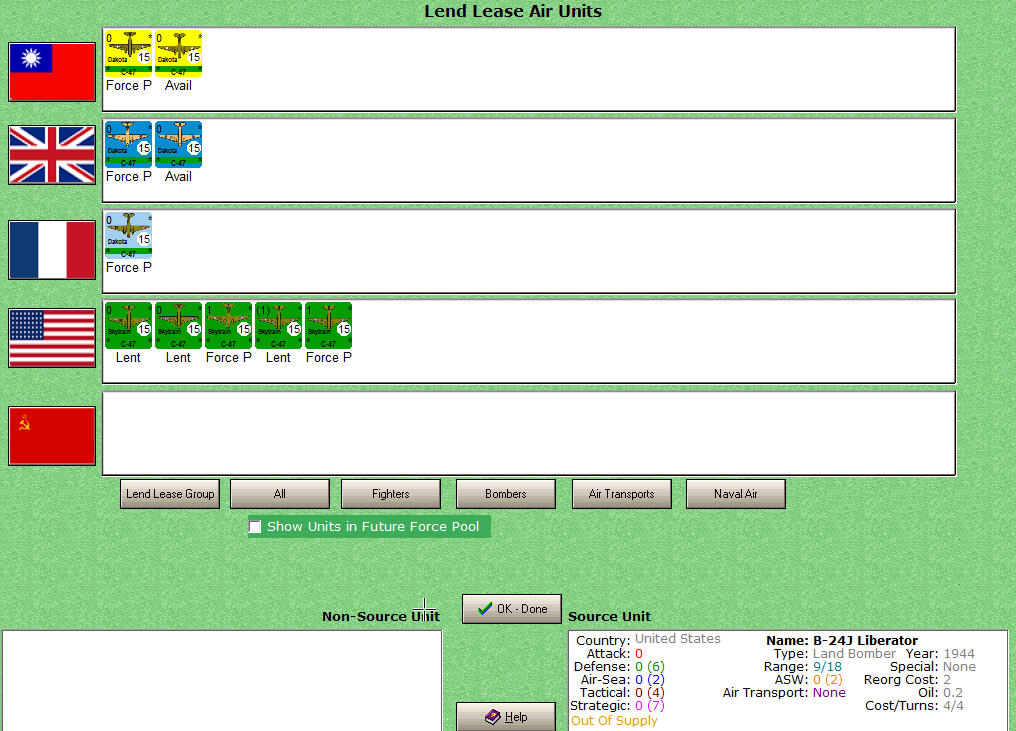The width and height of the screenshot is (1016, 731).
Task: Show only Air Transports
Action: [621, 494]
